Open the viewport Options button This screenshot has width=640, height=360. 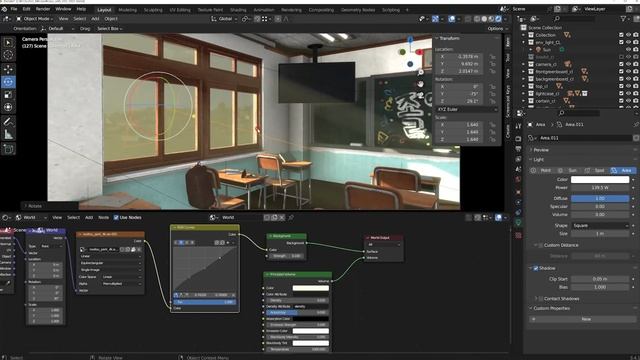click(x=497, y=29)
